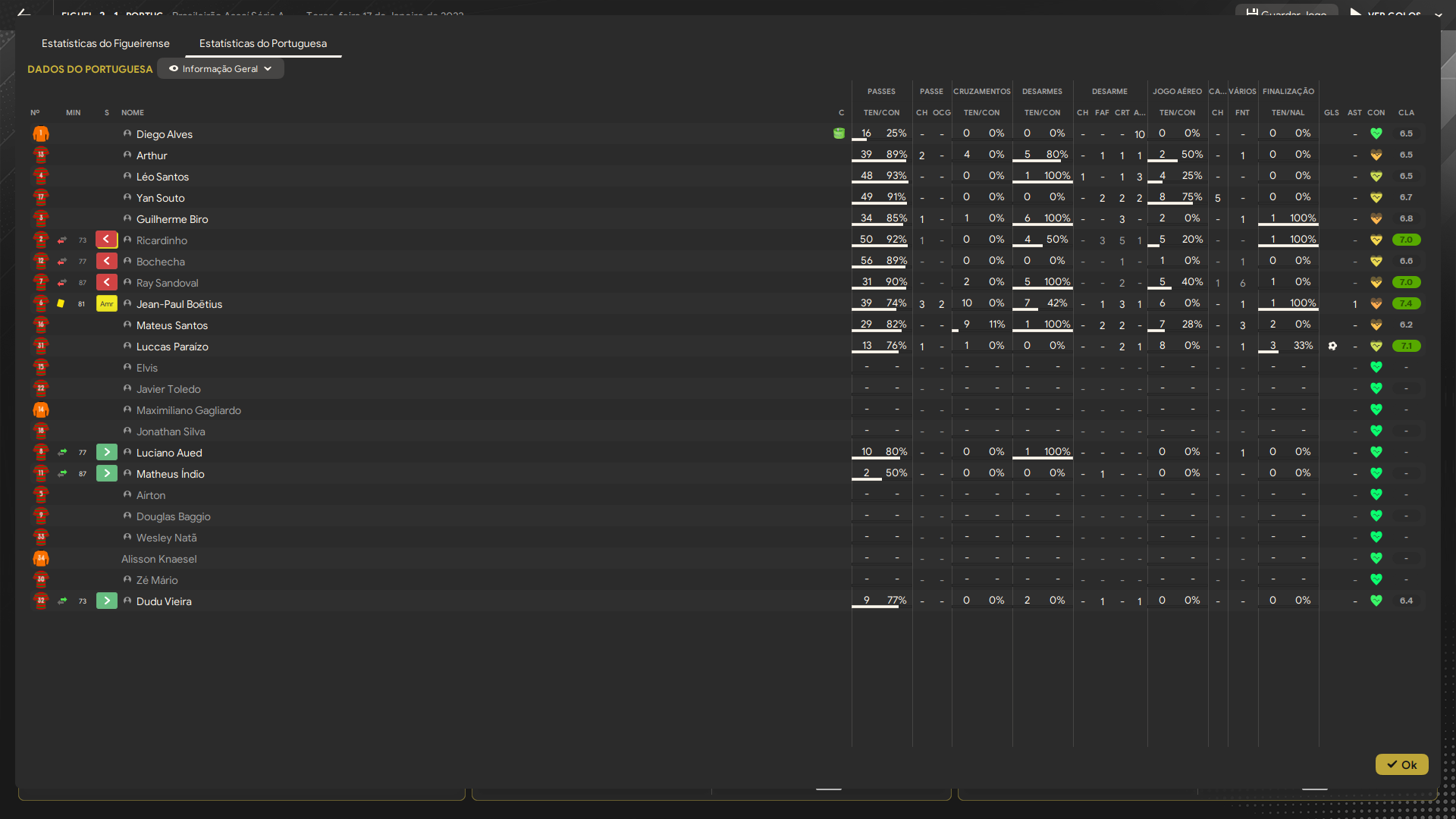
Task: Open Mateus Santos player profile
Action: pos(172,325)
